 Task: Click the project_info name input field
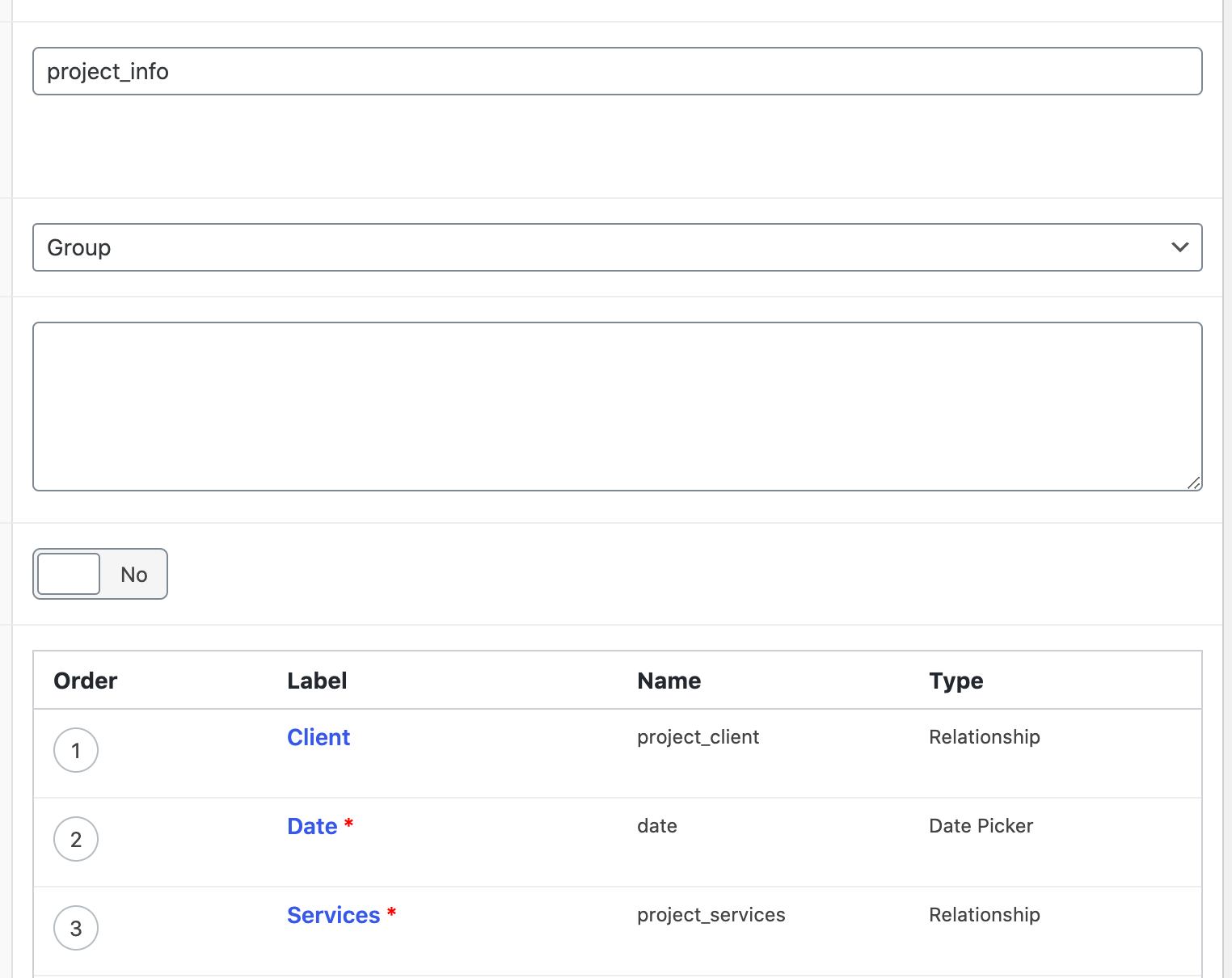click(x=617, y=71)
